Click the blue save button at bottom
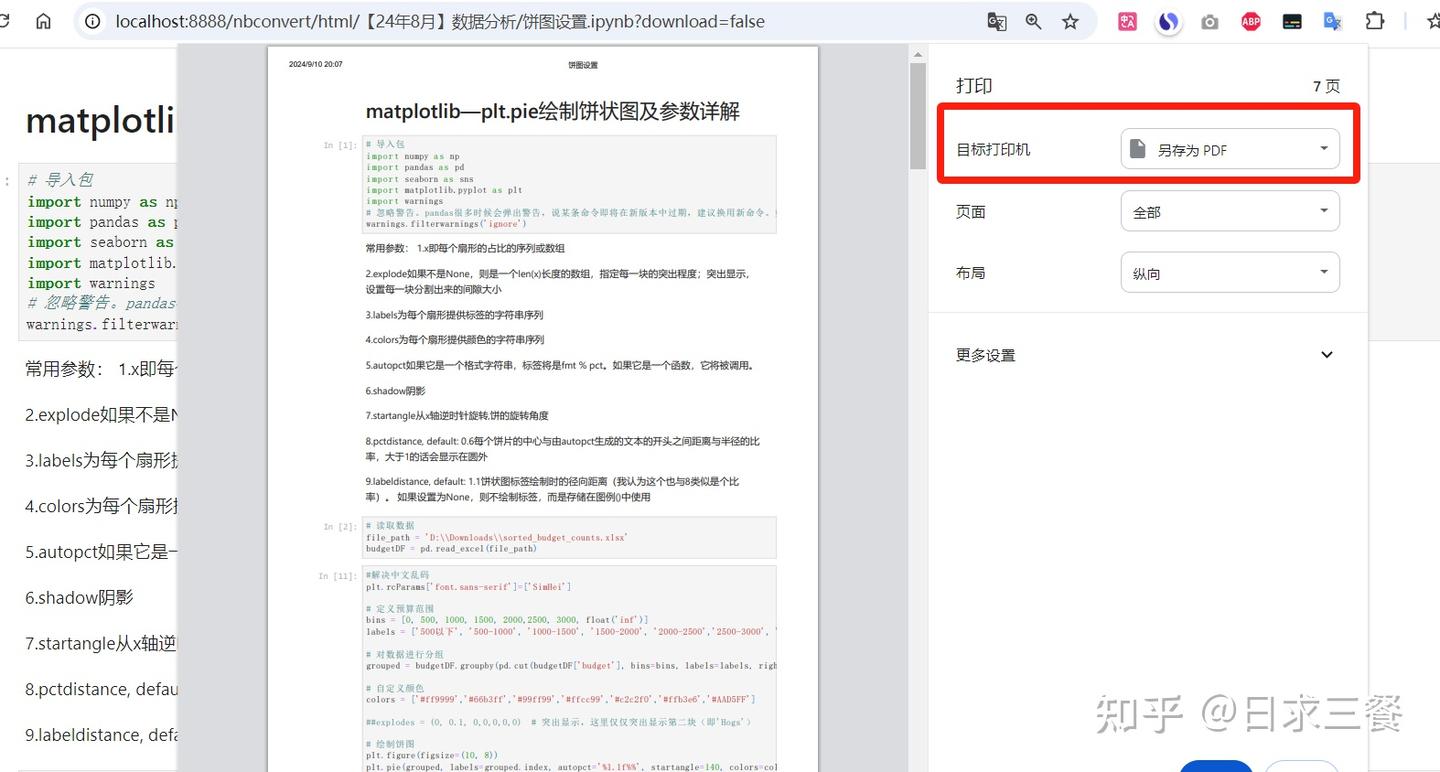 coord(1216,768)
